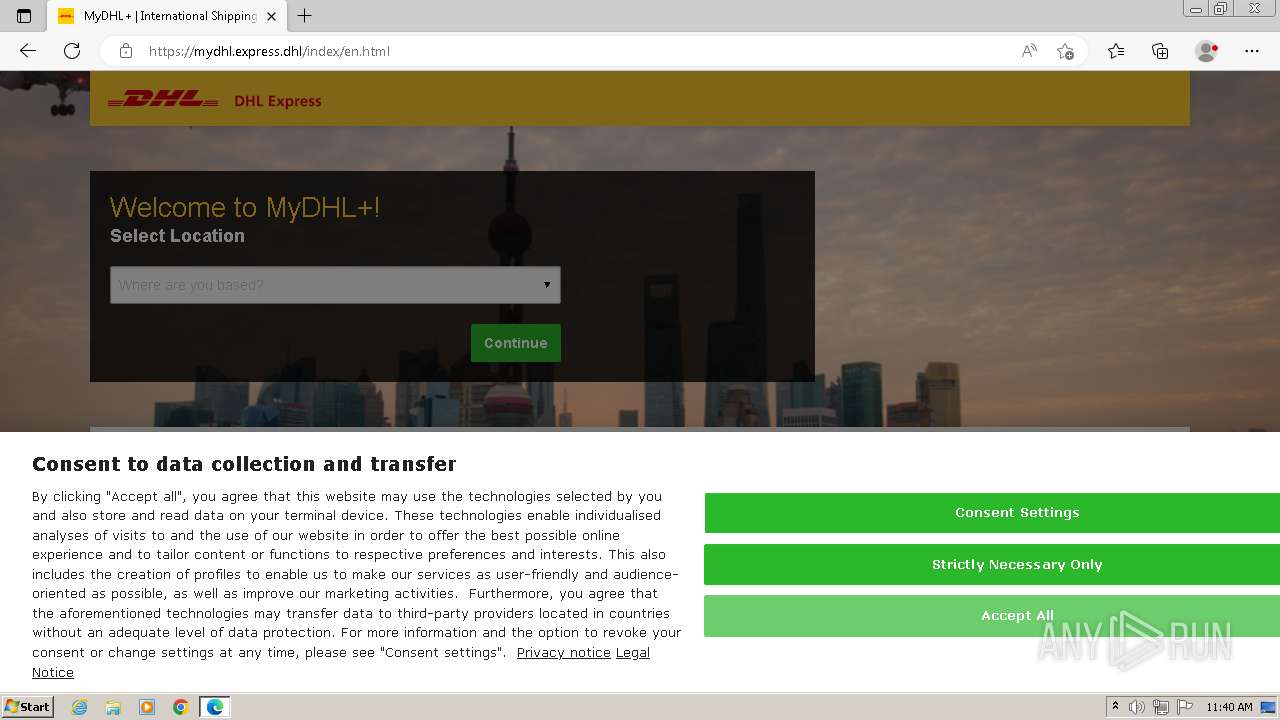Open the Privacy notice link

[564, 652]
